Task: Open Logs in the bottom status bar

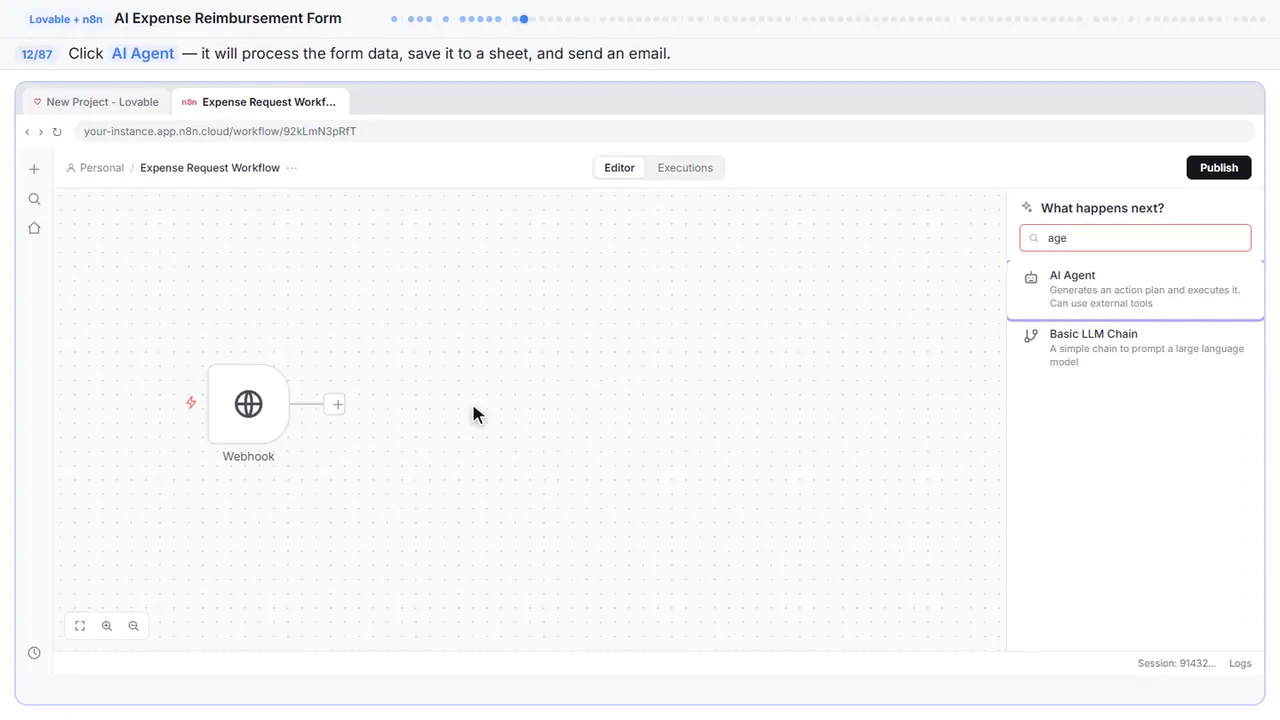Action: [1240, 663]
